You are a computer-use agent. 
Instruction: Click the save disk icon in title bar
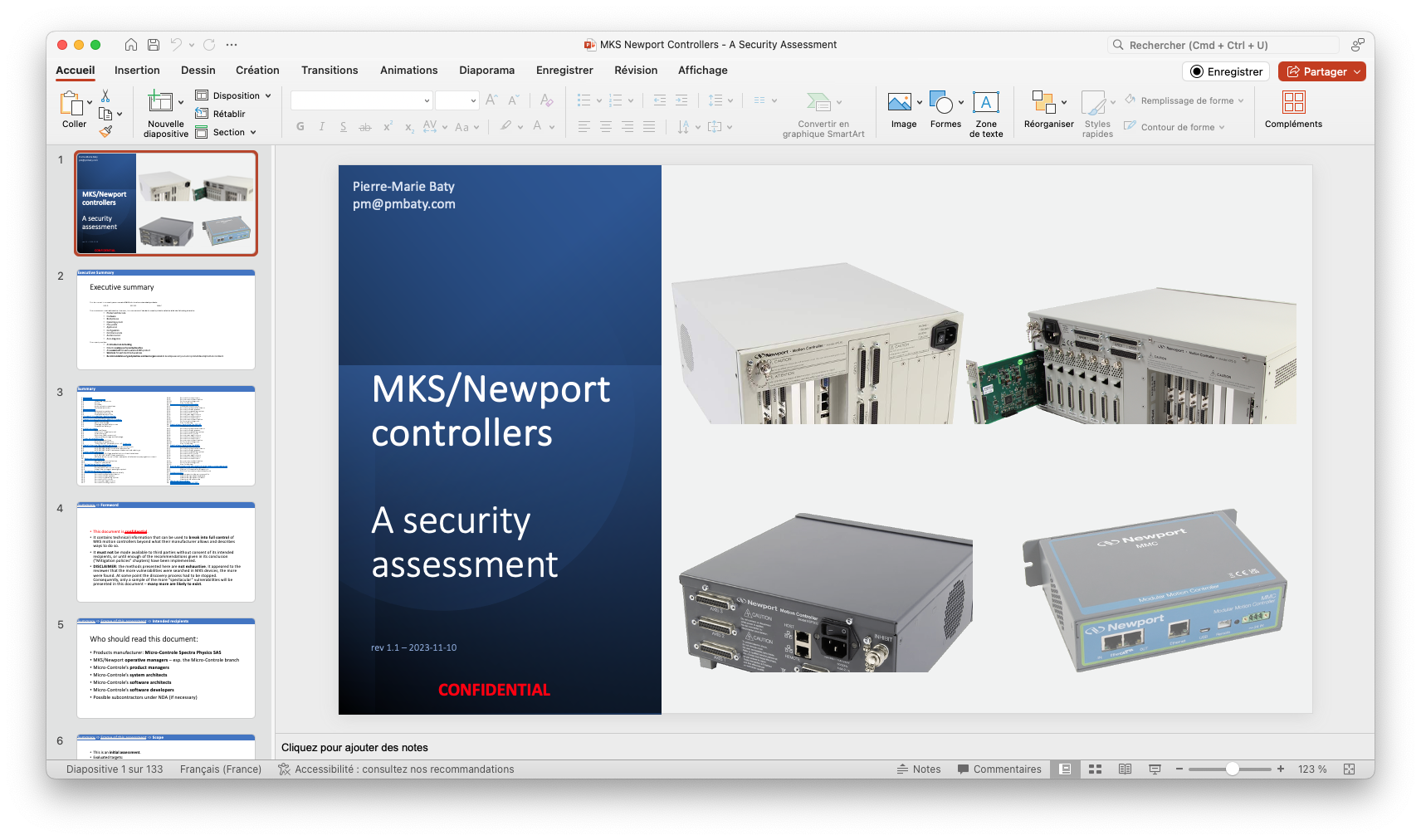pyautogui.click(x=154, y=45)
